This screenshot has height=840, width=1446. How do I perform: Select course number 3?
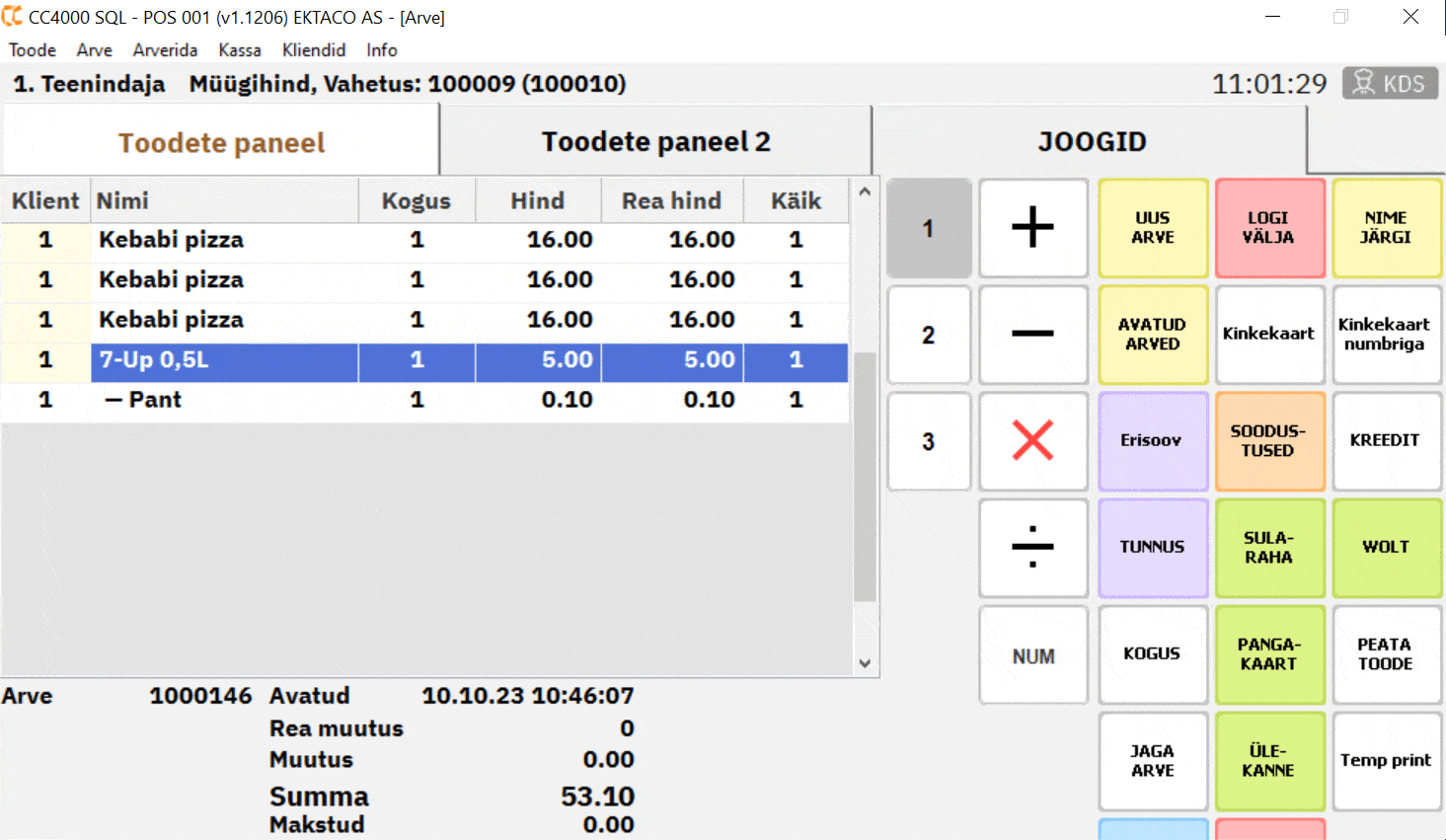coord(928,441)
